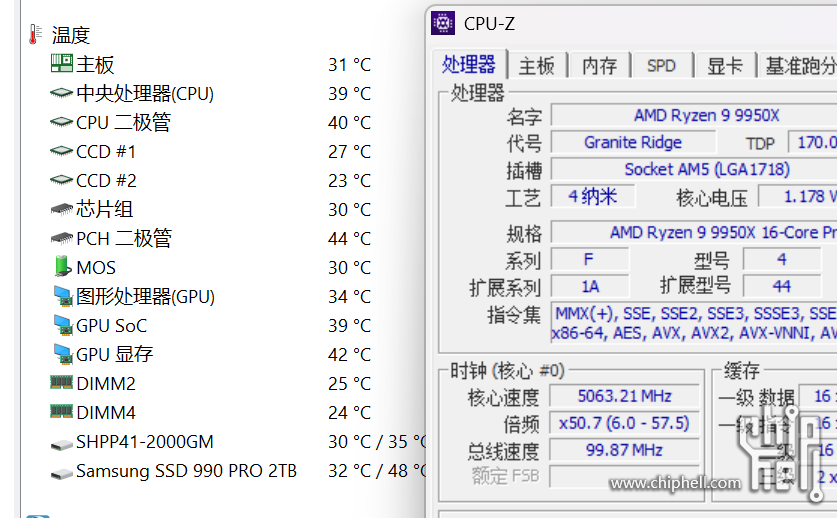The width and height of the screenshot is (837, 518).
Task: Click the 规格 field with 16-Core text
Action: pos(694,232)
